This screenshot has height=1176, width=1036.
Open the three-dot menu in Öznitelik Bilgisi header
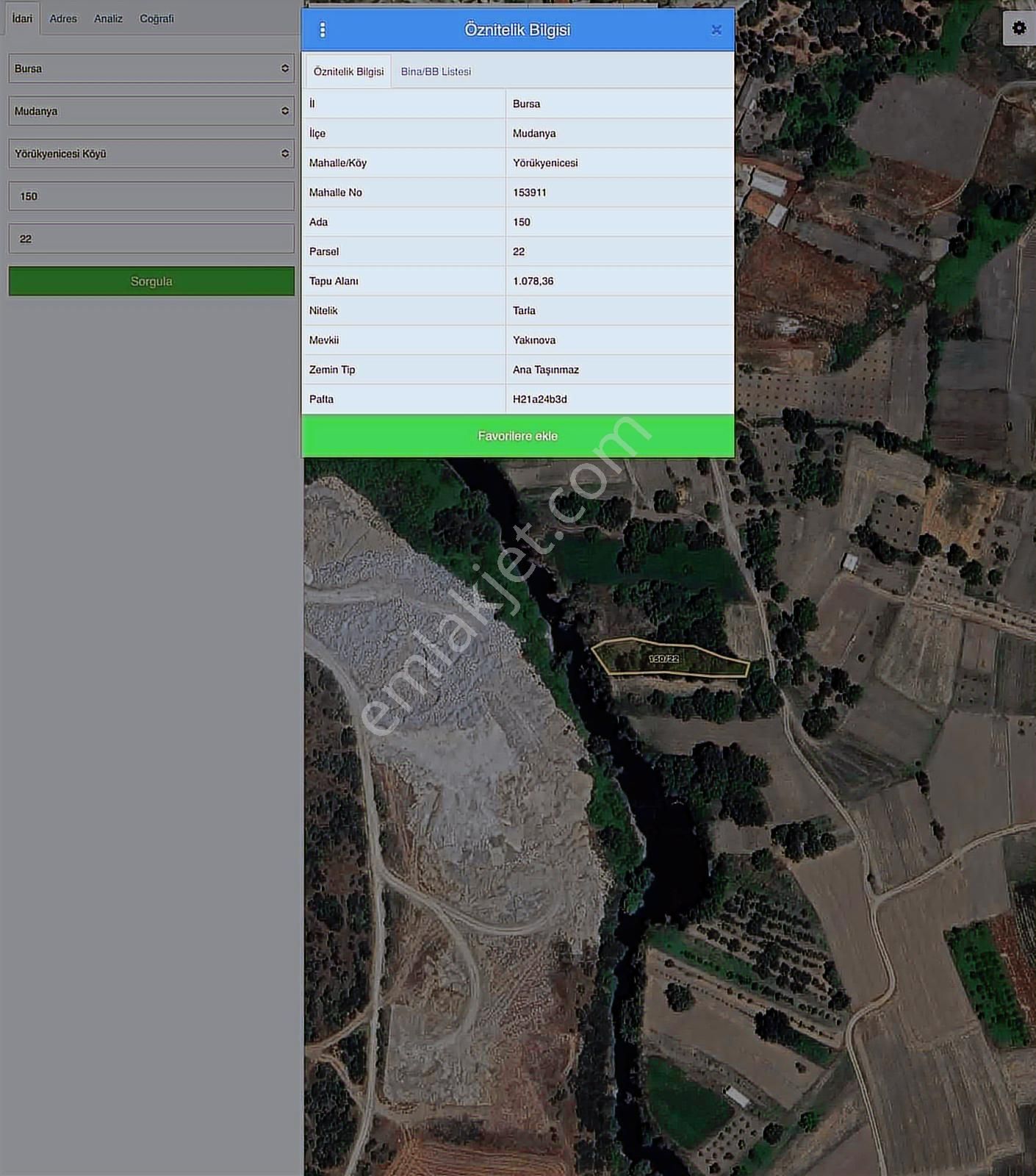tap(323, 29)
